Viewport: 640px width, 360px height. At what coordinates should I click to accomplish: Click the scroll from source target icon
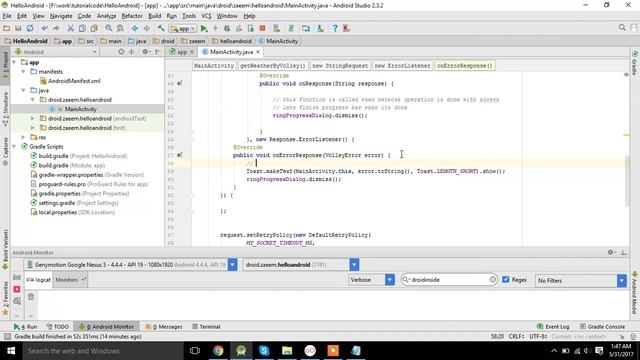[121, 52]
